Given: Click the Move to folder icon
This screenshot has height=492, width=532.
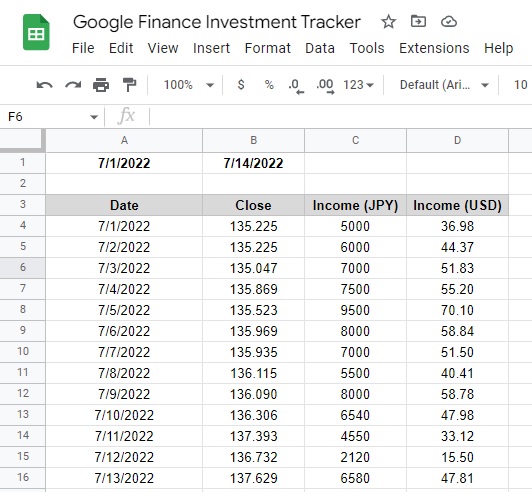Looking at the screenshot, I should click(418, 22).
